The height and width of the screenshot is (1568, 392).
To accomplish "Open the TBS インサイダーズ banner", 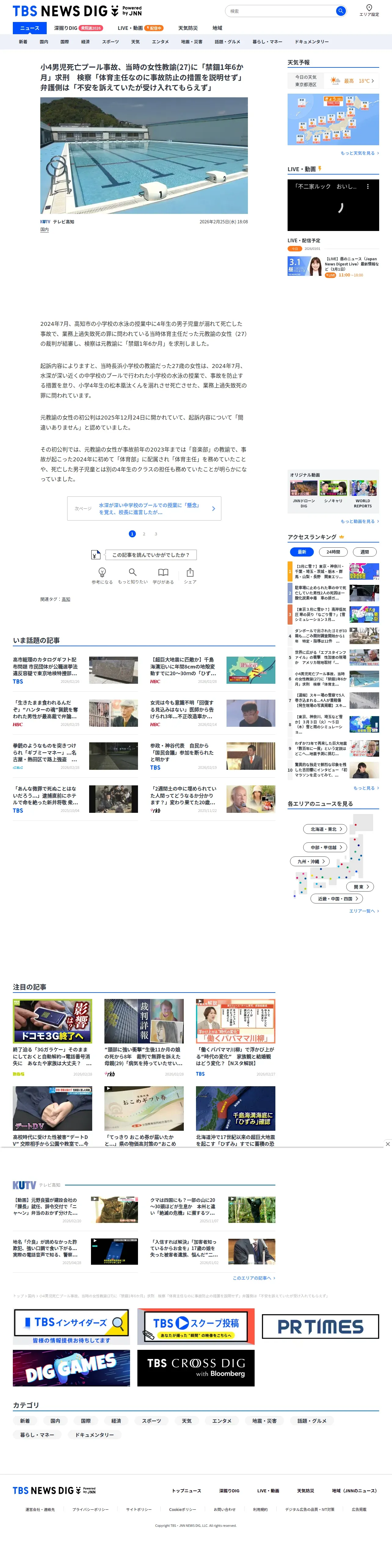I will (x=71, y=1327).
